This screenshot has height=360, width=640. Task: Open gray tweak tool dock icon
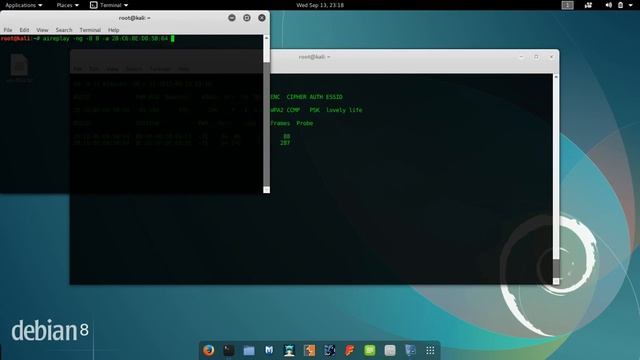coord(390,350)
